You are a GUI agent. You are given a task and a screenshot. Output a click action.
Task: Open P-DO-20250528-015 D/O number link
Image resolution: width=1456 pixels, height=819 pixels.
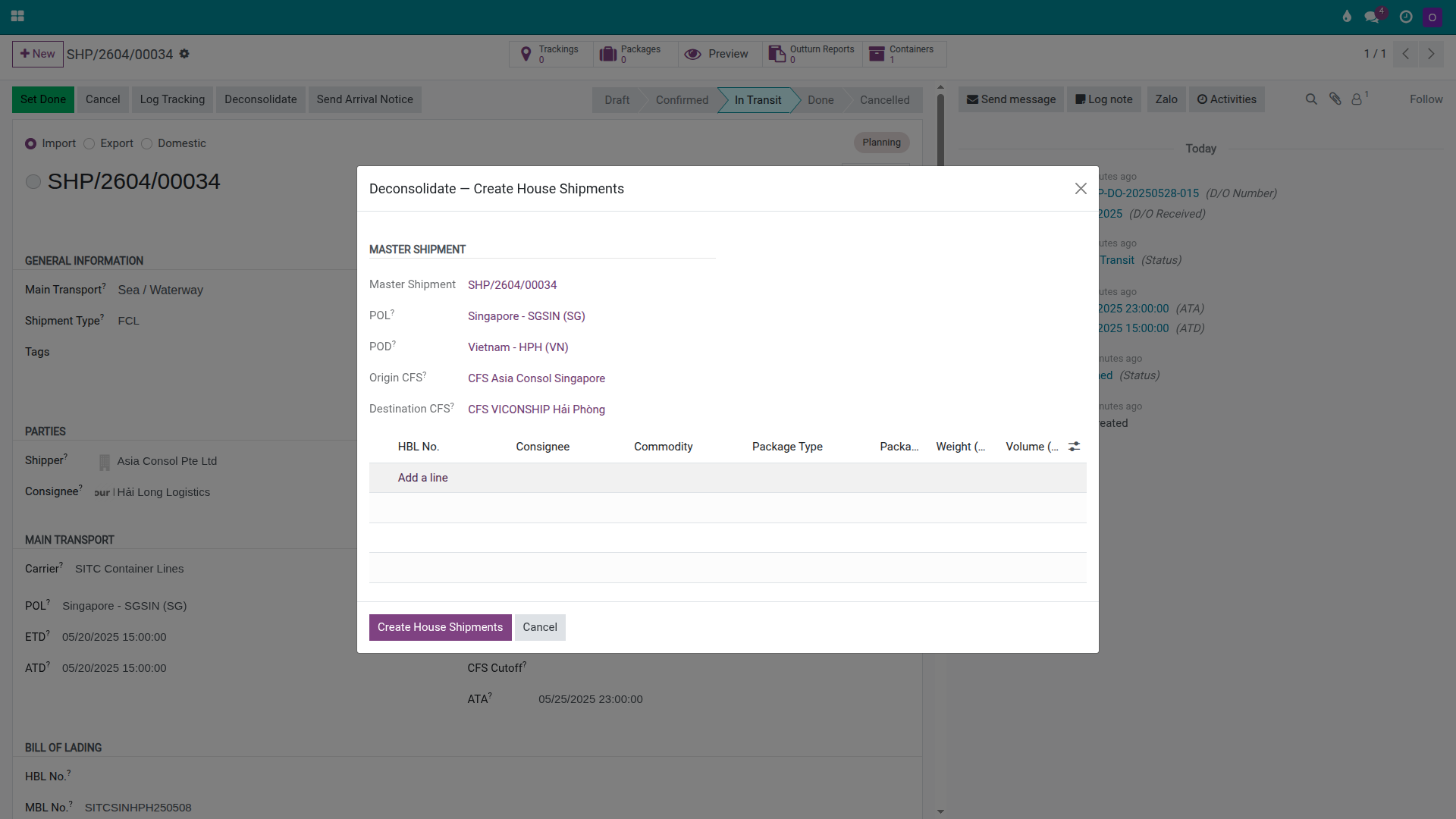(1148, 193)
